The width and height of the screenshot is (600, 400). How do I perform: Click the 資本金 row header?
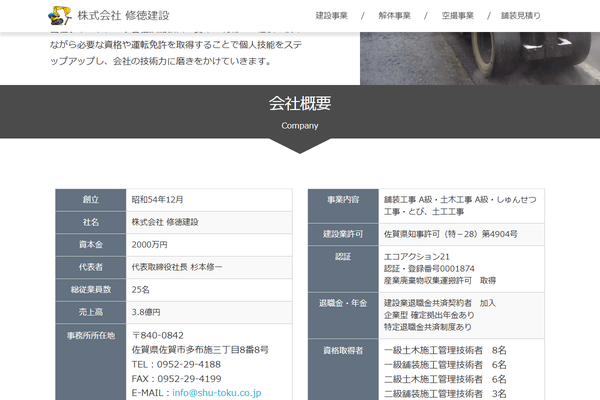91,245
